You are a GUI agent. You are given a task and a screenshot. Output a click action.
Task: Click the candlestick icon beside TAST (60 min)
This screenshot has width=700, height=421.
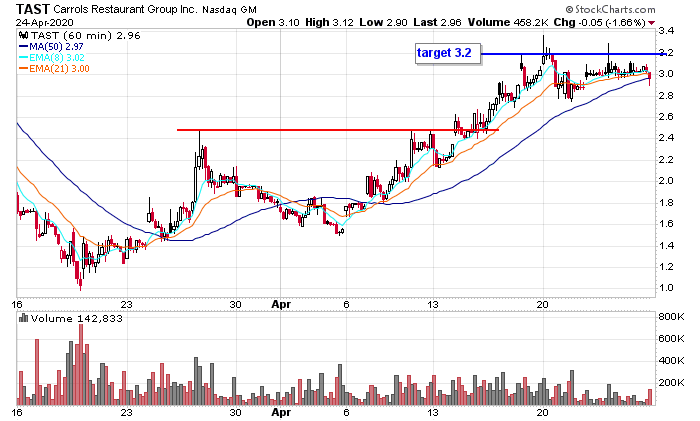pyautogui.click(x=23, y=36)
